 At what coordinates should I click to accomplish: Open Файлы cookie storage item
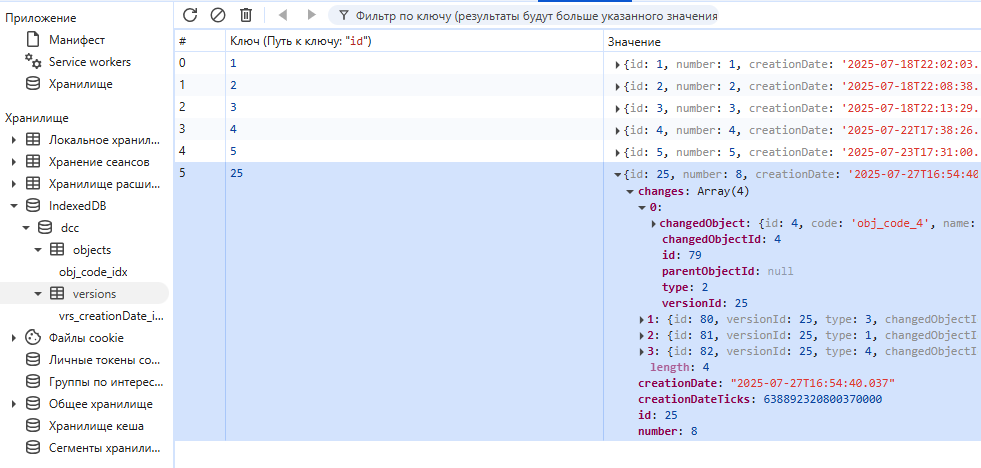click(74, 338)
